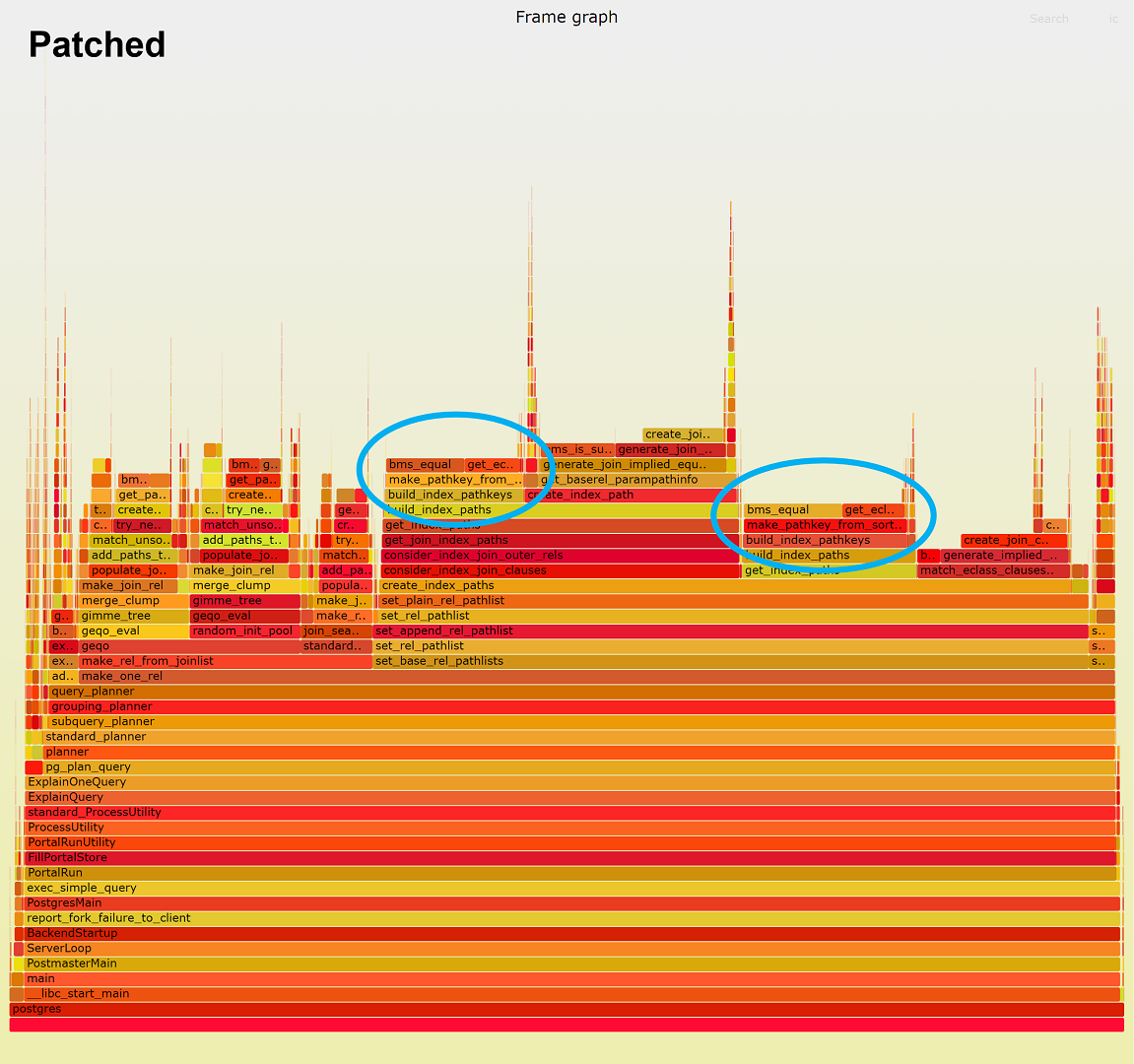Zoom into consider_index_join_clauses frame
Screen dimensions: 1134x1064
[x=560, y=570]
